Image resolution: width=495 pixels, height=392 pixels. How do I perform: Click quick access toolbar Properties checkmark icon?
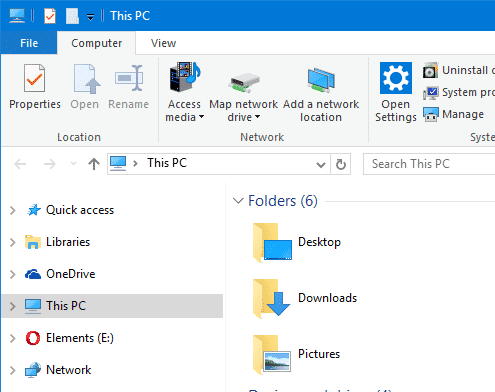point(50,16)
